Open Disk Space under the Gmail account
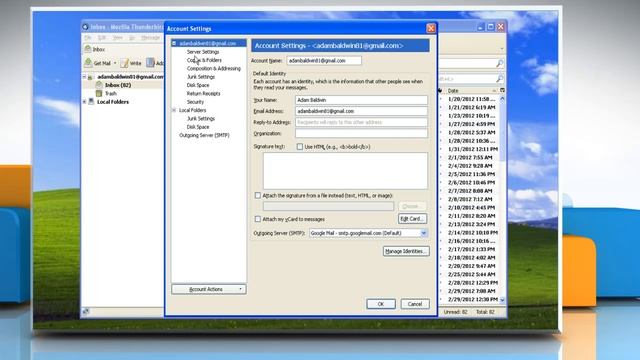The width and height of the screenshot is (640, 360). 198,85
